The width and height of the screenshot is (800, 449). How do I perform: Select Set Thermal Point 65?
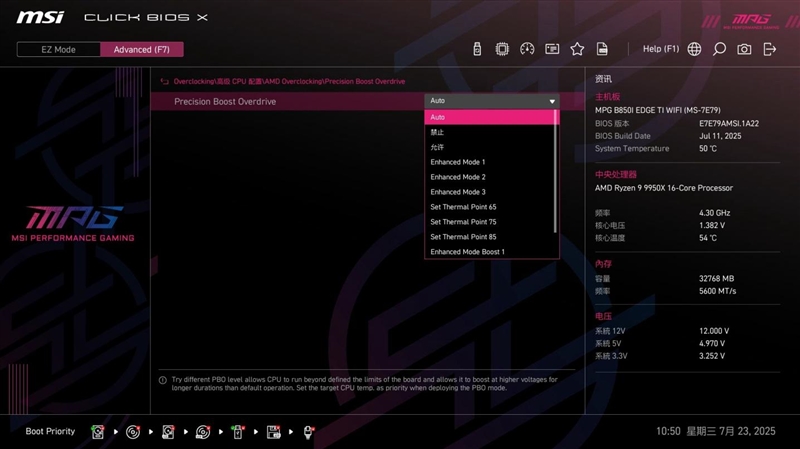463,207
